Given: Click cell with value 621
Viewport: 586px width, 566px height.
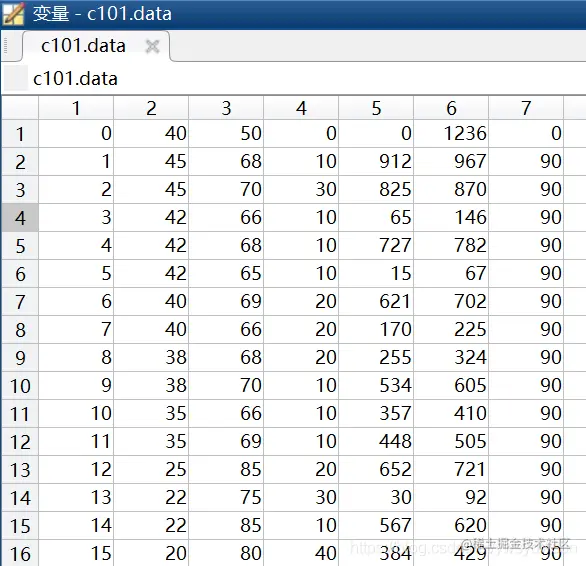Looking at the screenshot, I should coord(376,302).
